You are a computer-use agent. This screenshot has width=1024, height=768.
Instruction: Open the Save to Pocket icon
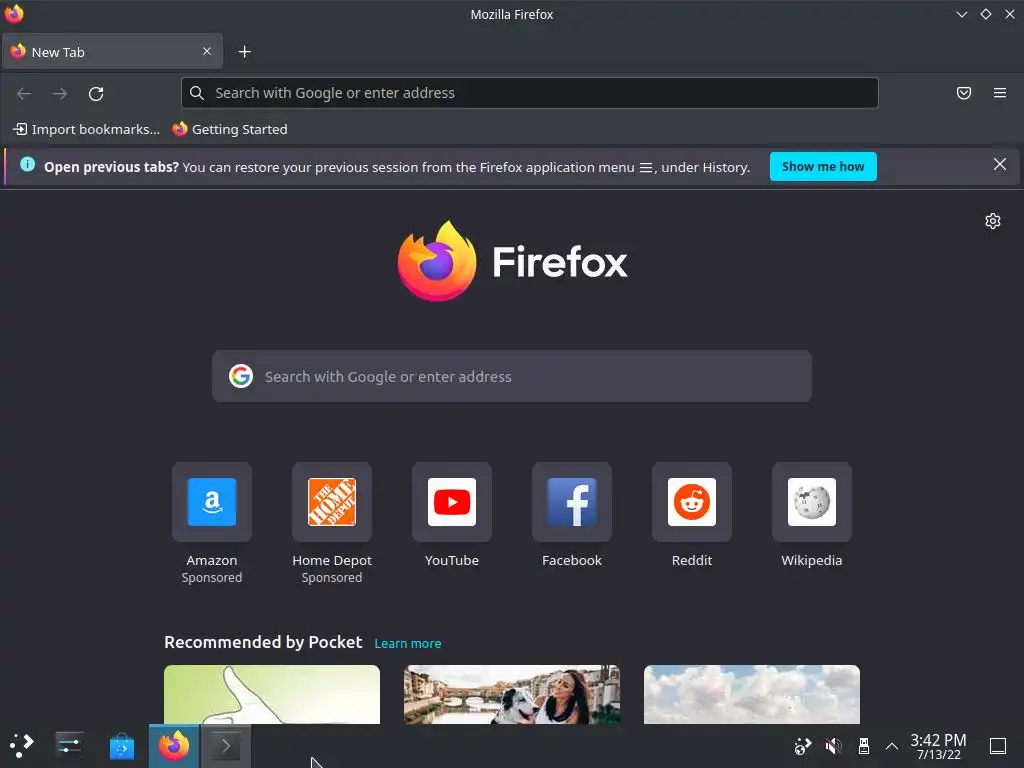click(964, 93)
